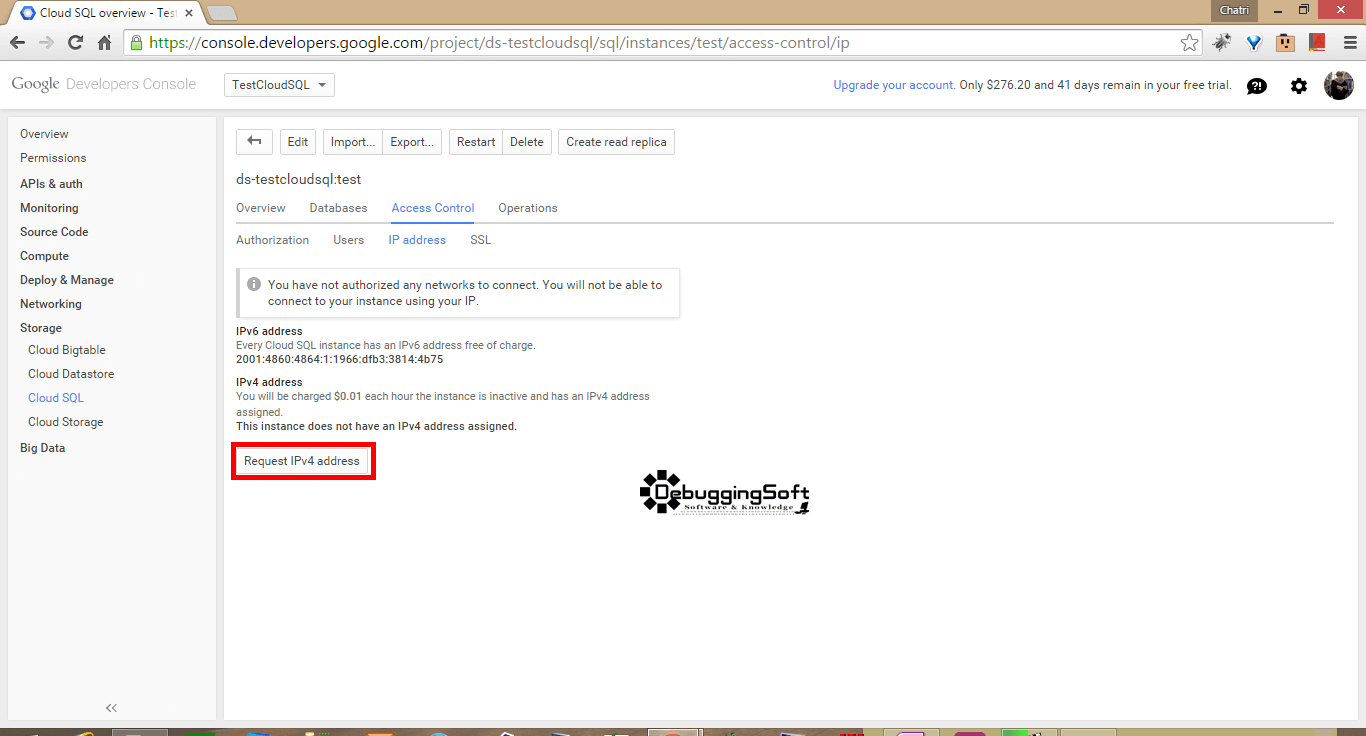Viewport: 1366px width, 736px height.
Task: Expand the TestCloudSQL project dropdown
Action: [x=279, y=84]
